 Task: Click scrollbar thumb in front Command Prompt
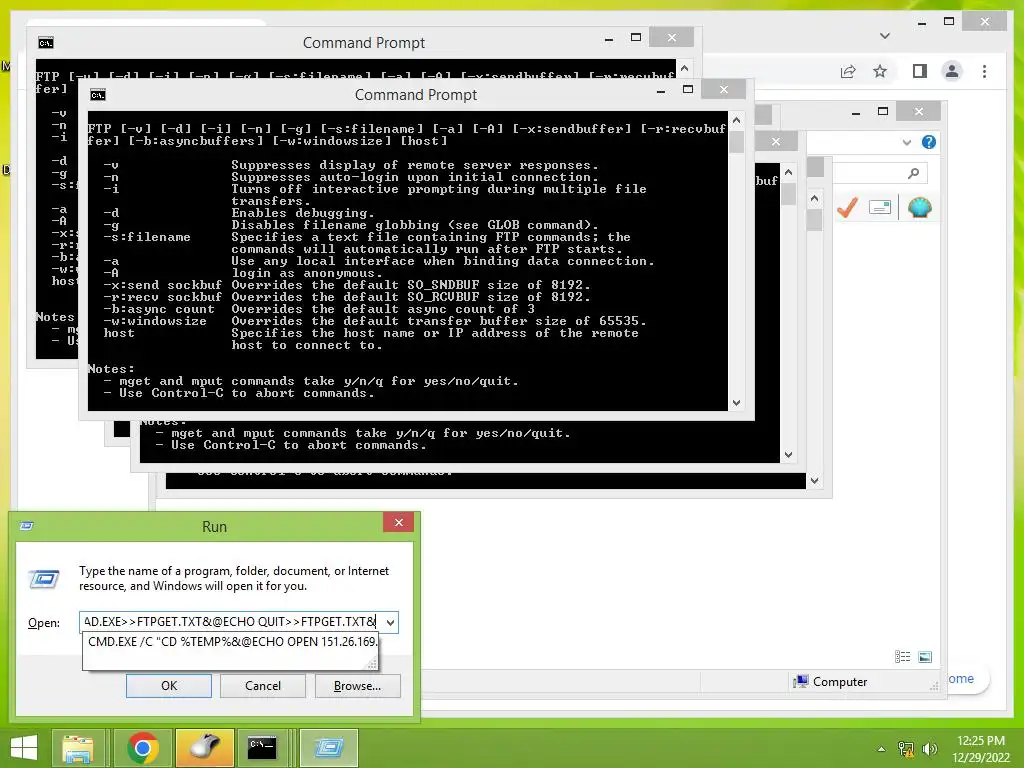737,142
